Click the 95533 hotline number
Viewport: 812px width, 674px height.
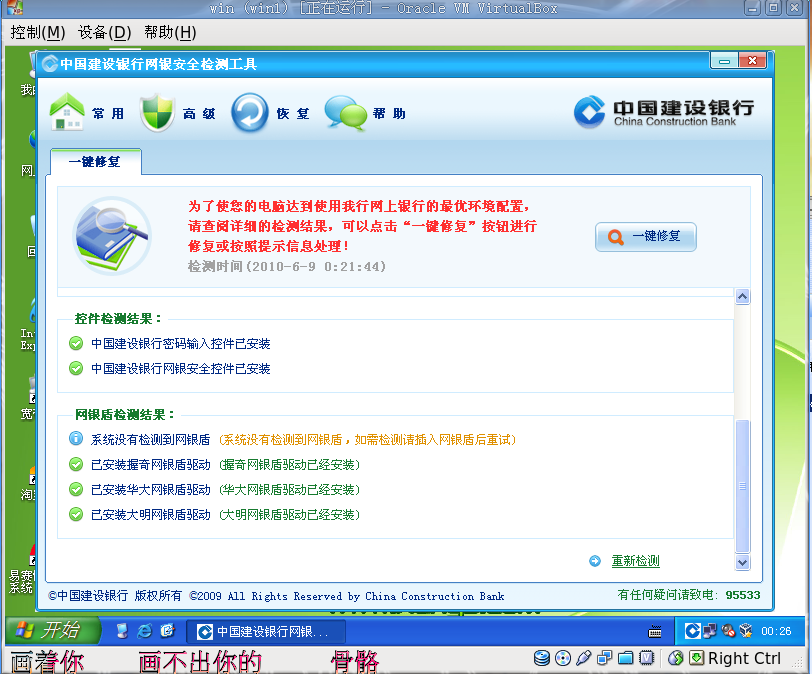click(743, 595)
